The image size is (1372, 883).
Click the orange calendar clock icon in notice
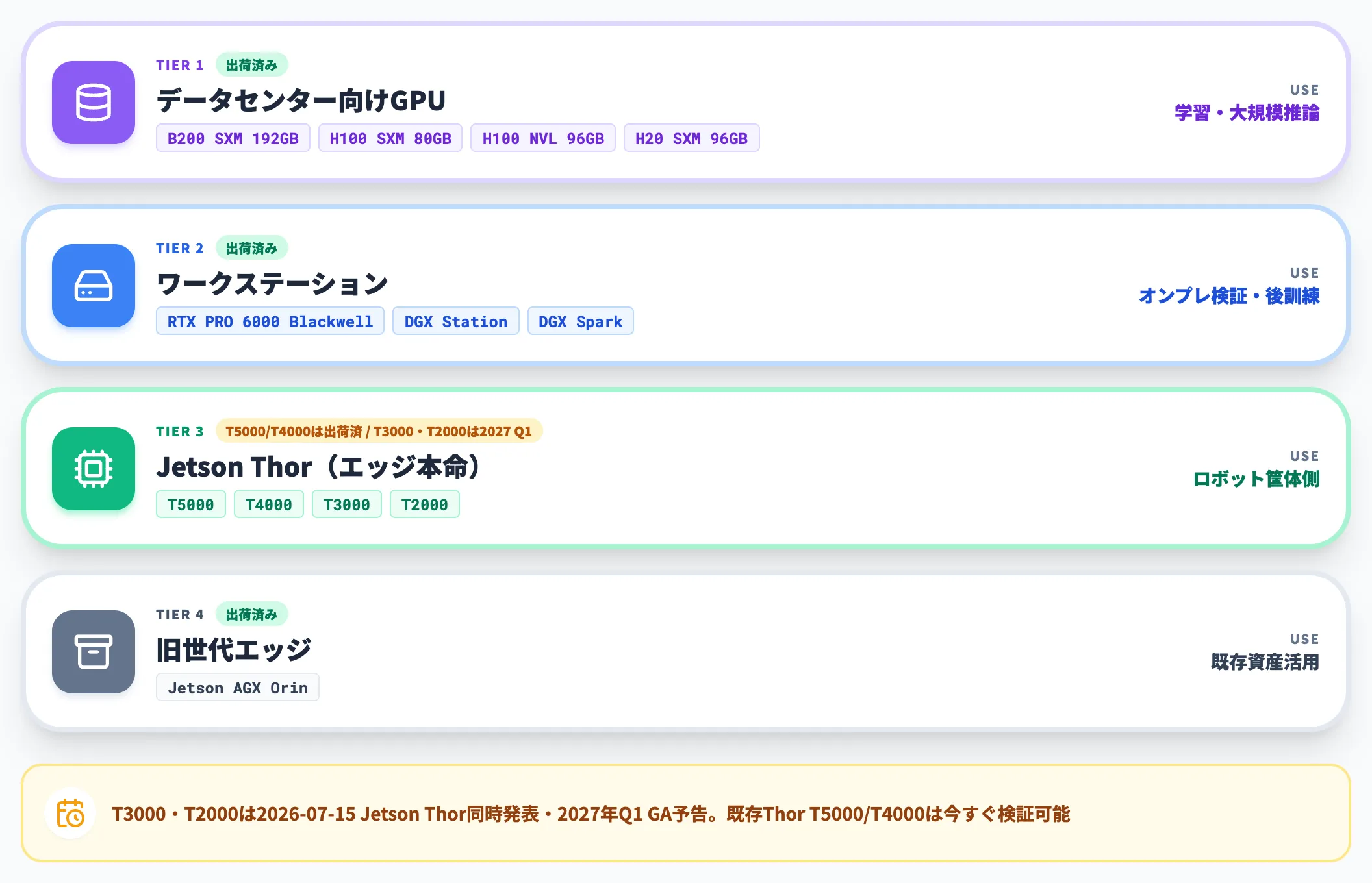[x=70, y=814]
